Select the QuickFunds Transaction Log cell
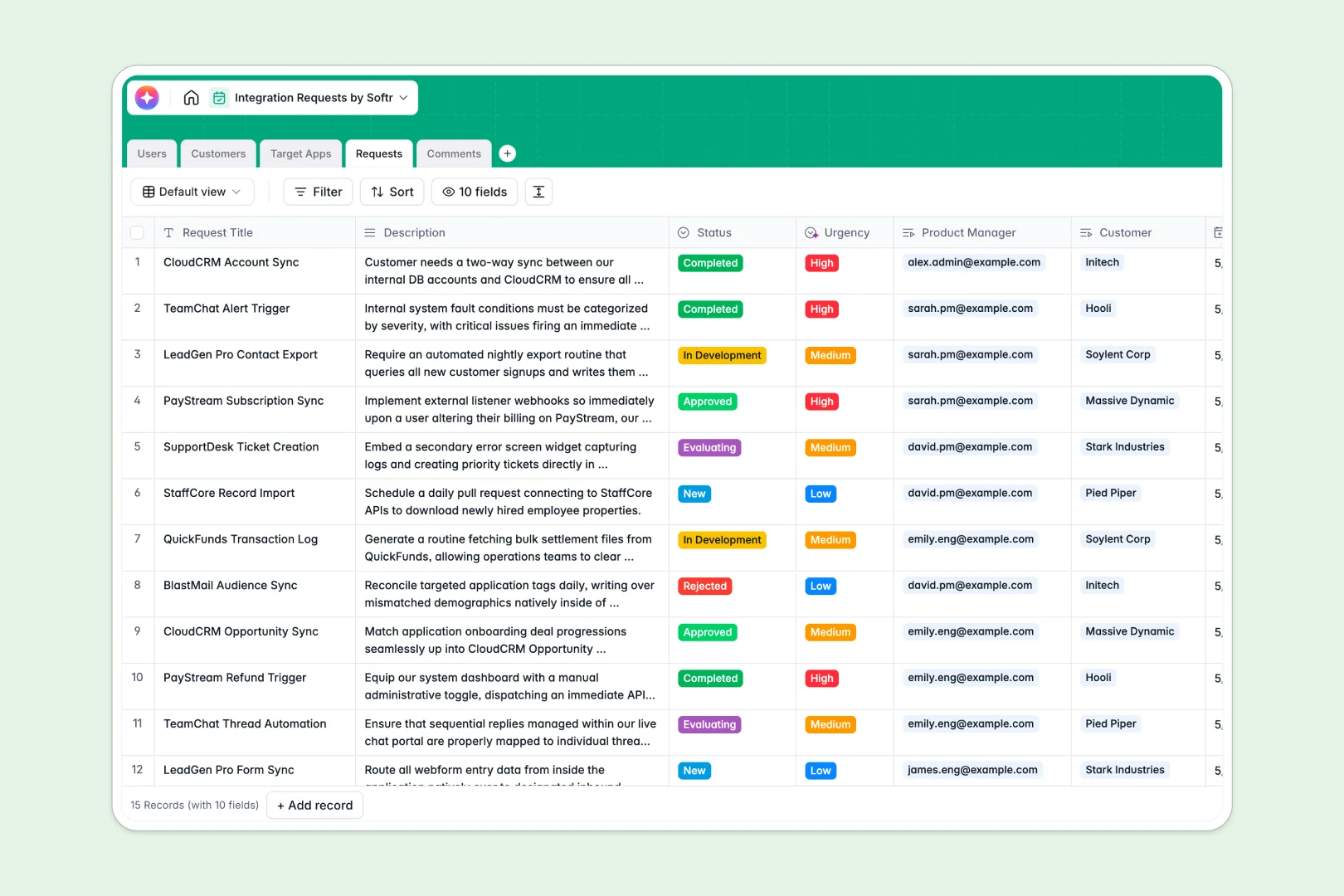Image resolution: width=1344 pixels, height=896 pixels. [x=255, y=548]
